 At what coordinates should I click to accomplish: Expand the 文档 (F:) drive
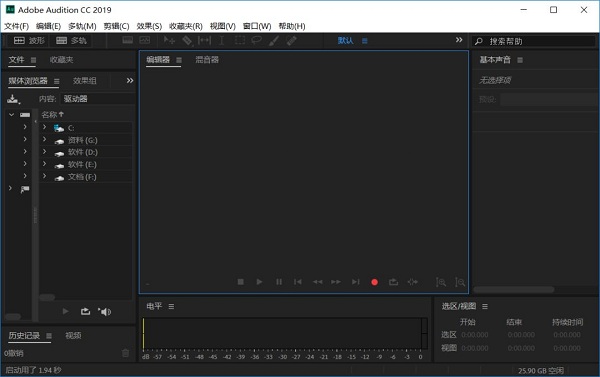[44, 176]
